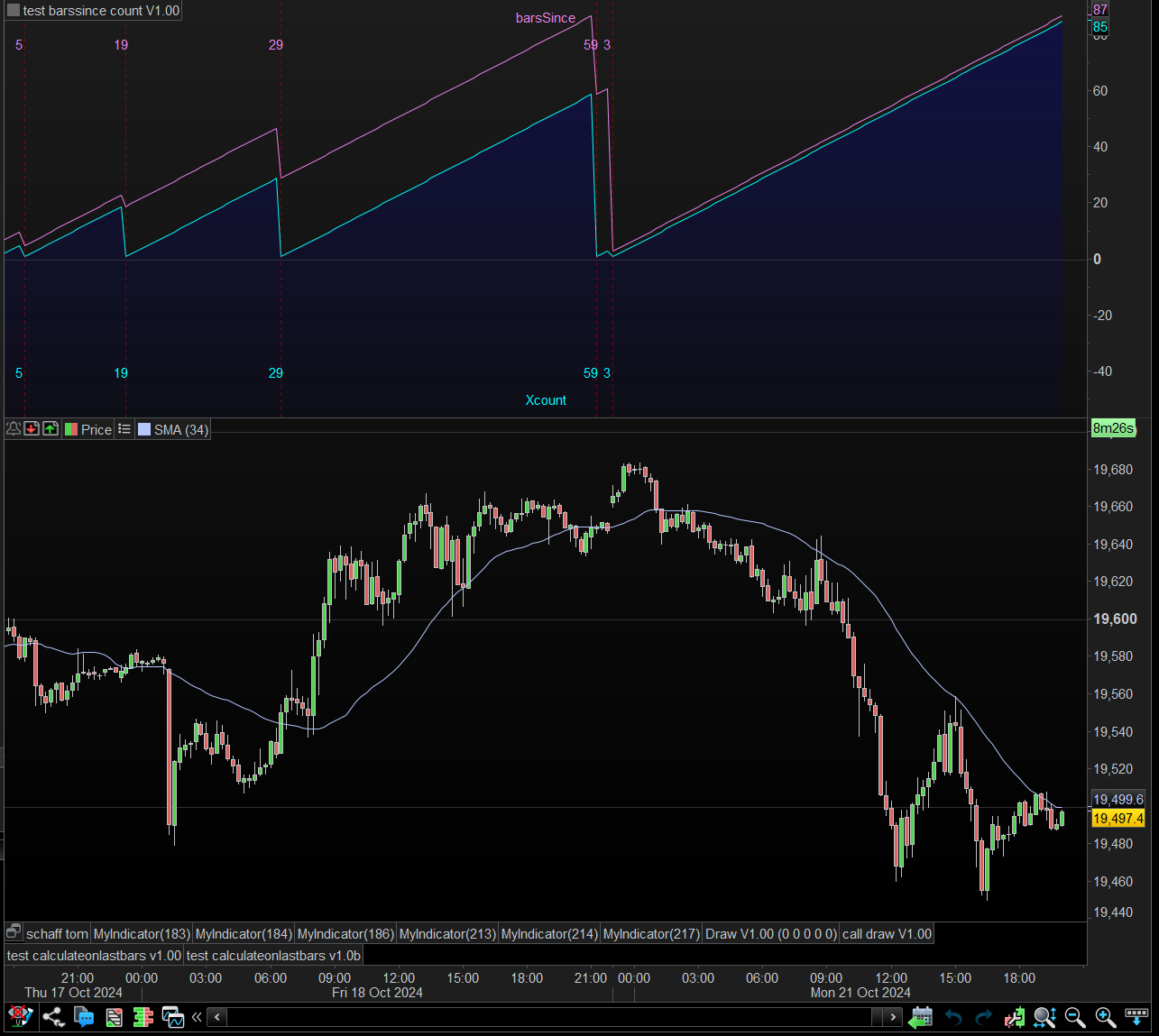Select the Draw V1.00 (0 0 0 0 0) tab
Viewport: 1159px width, 1036px height.
click(771, 934)
